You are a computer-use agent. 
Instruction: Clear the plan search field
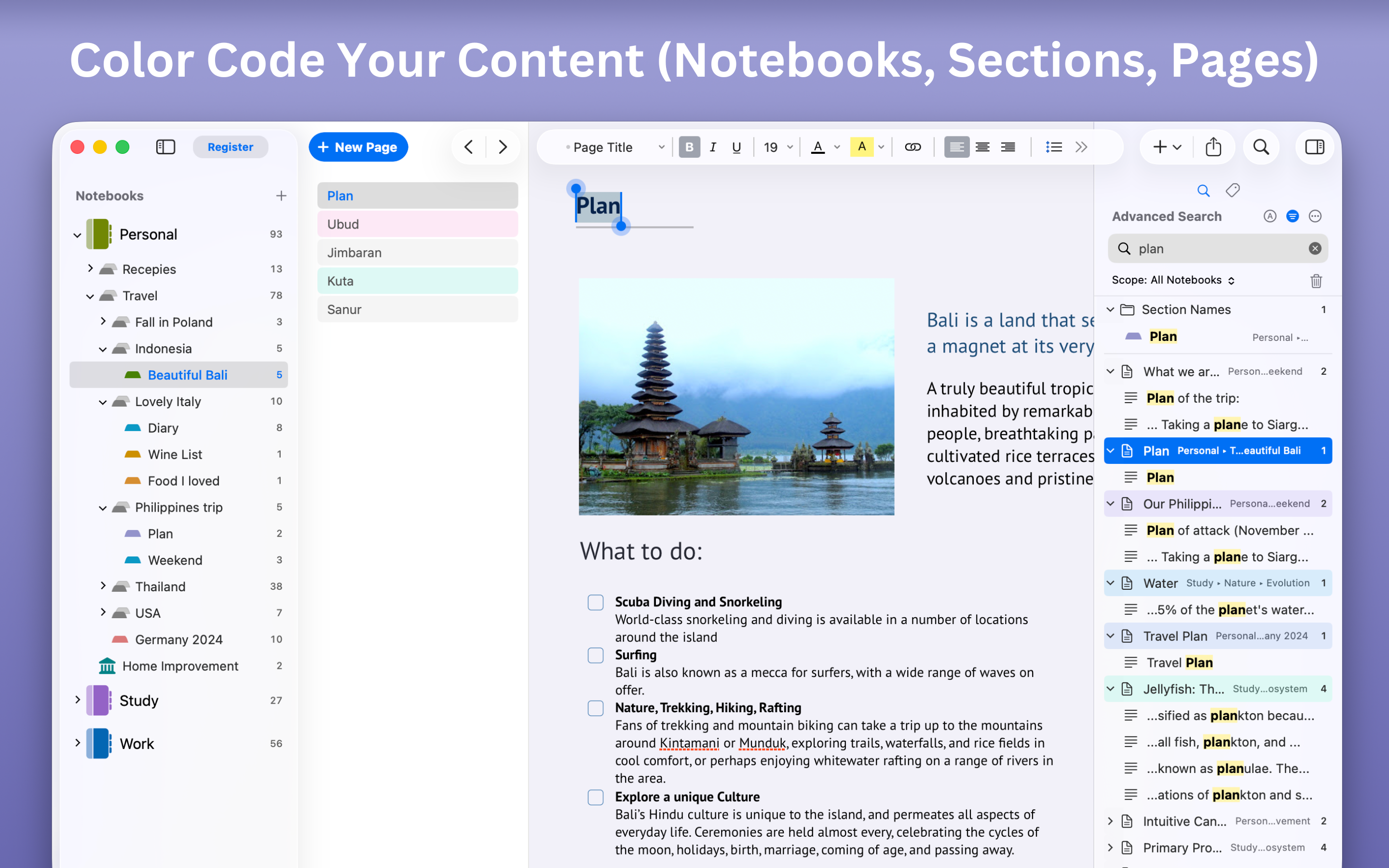click(x=1315, y=248)
